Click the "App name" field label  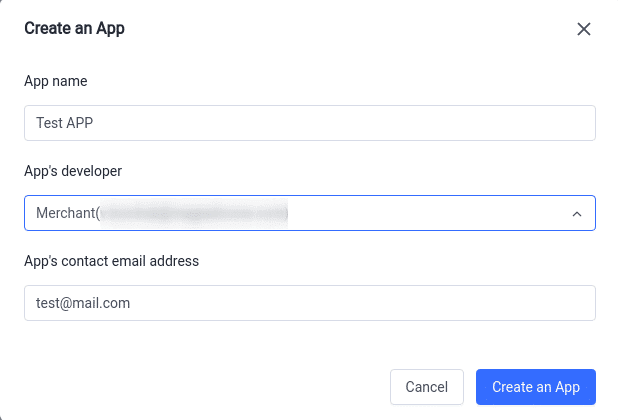point(56,81)
